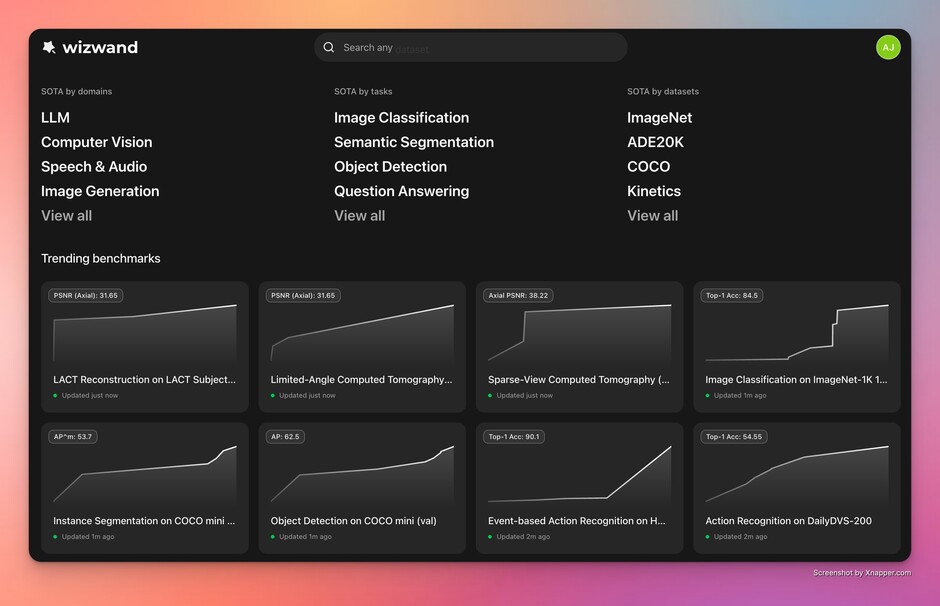
Task: Open the LLM domain
Action: click(x=55, y=117)
